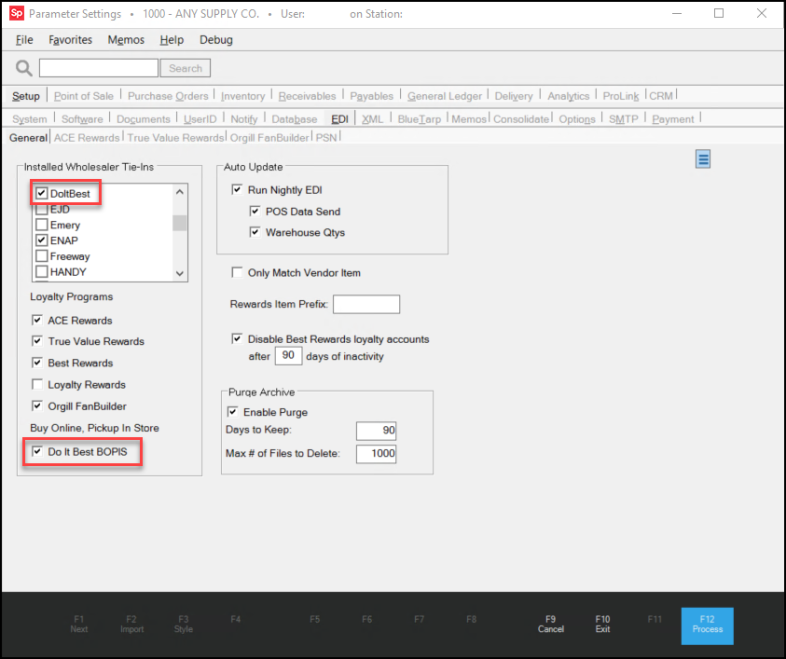Click the Days to Keep field

[377, 431]
